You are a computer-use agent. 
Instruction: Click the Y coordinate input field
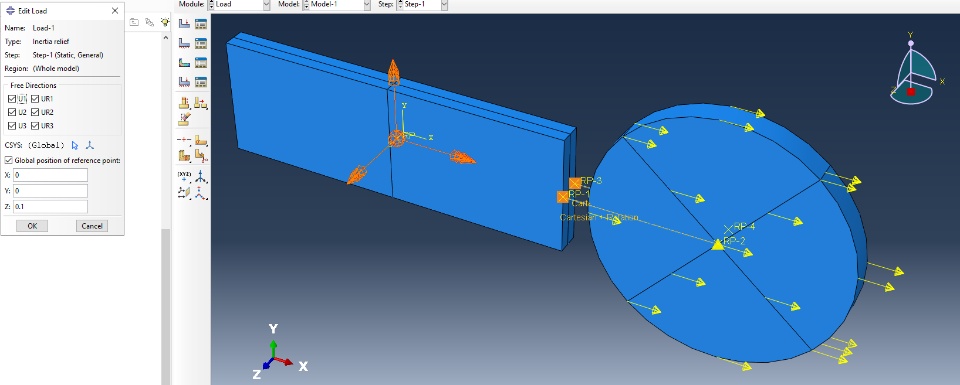[50, 191]
